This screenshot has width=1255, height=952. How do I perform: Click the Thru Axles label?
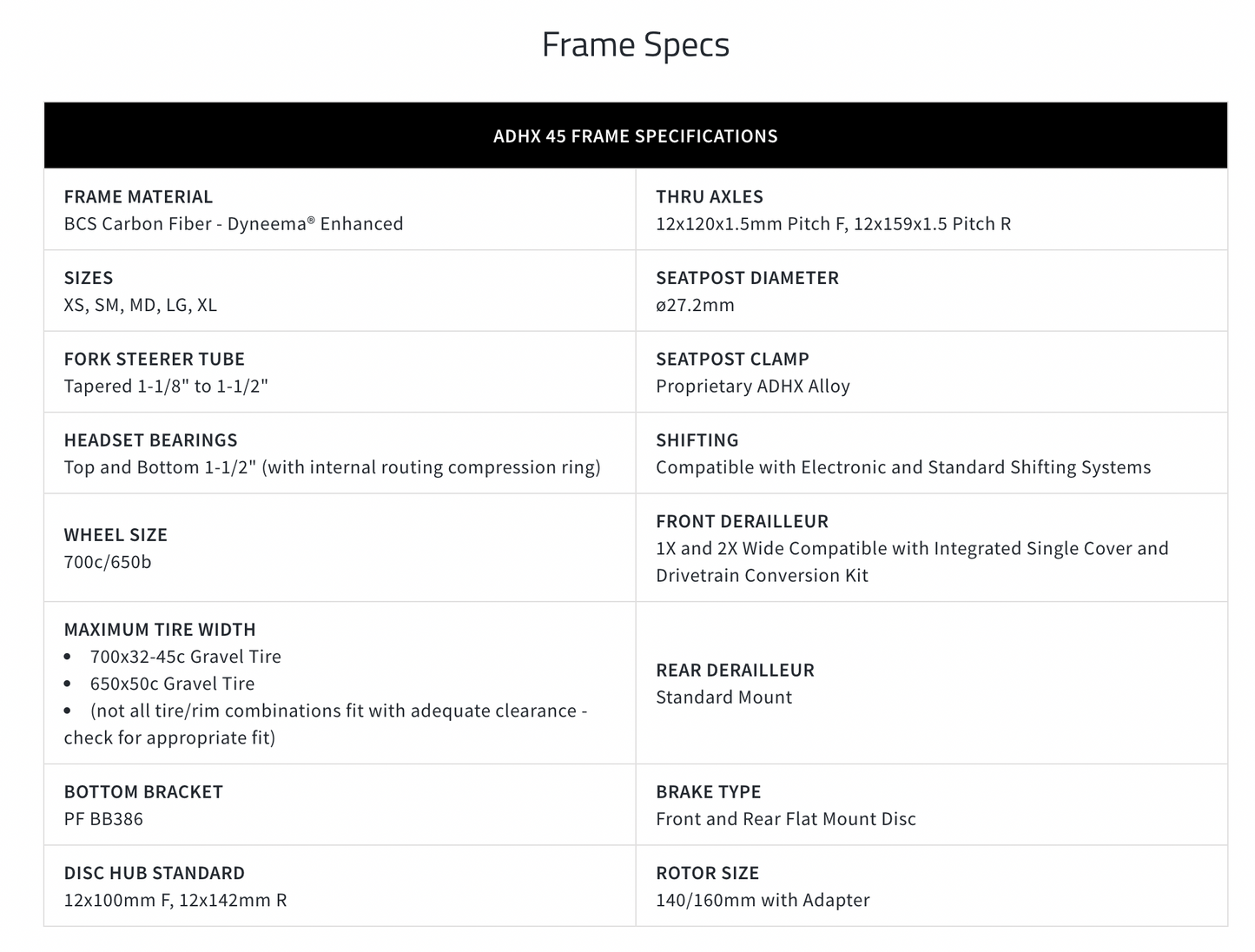709,196
